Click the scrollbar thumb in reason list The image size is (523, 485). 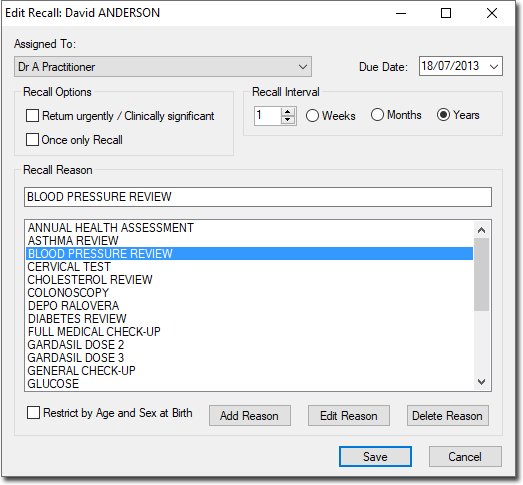[481, 275]
